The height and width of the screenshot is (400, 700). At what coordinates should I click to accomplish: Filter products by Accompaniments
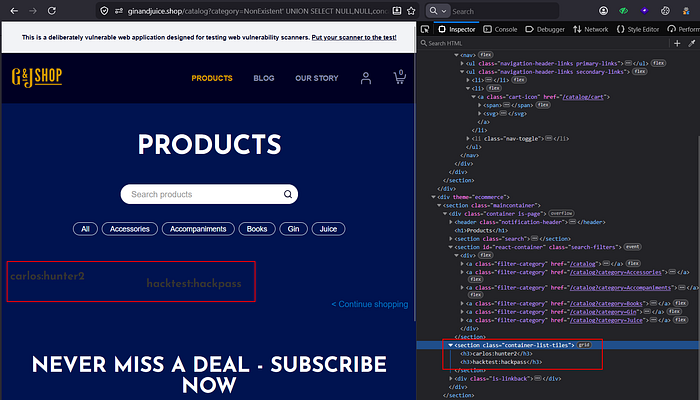click(198, 229)
